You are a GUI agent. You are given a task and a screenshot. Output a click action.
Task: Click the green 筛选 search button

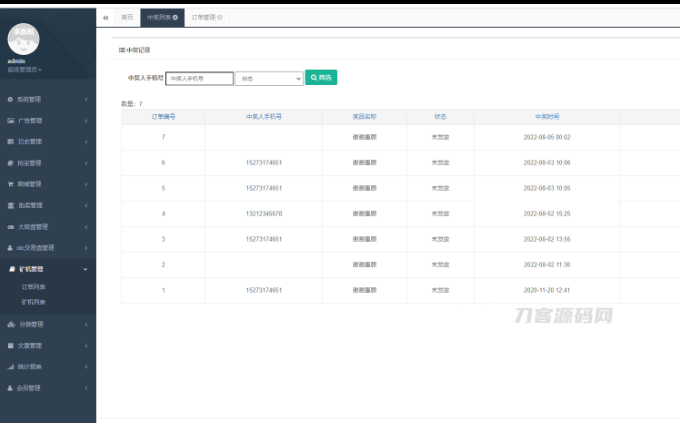[321, 77]
